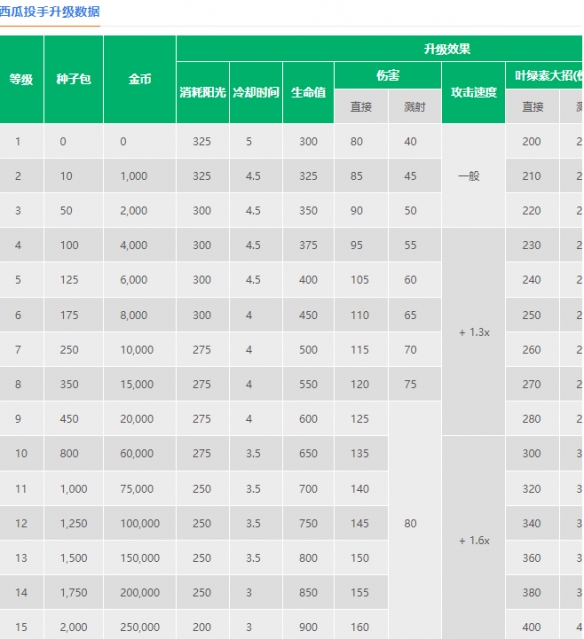Click the 叶绿素大招 group header
This screenshot has height=639, width=584.
point(544,75)
